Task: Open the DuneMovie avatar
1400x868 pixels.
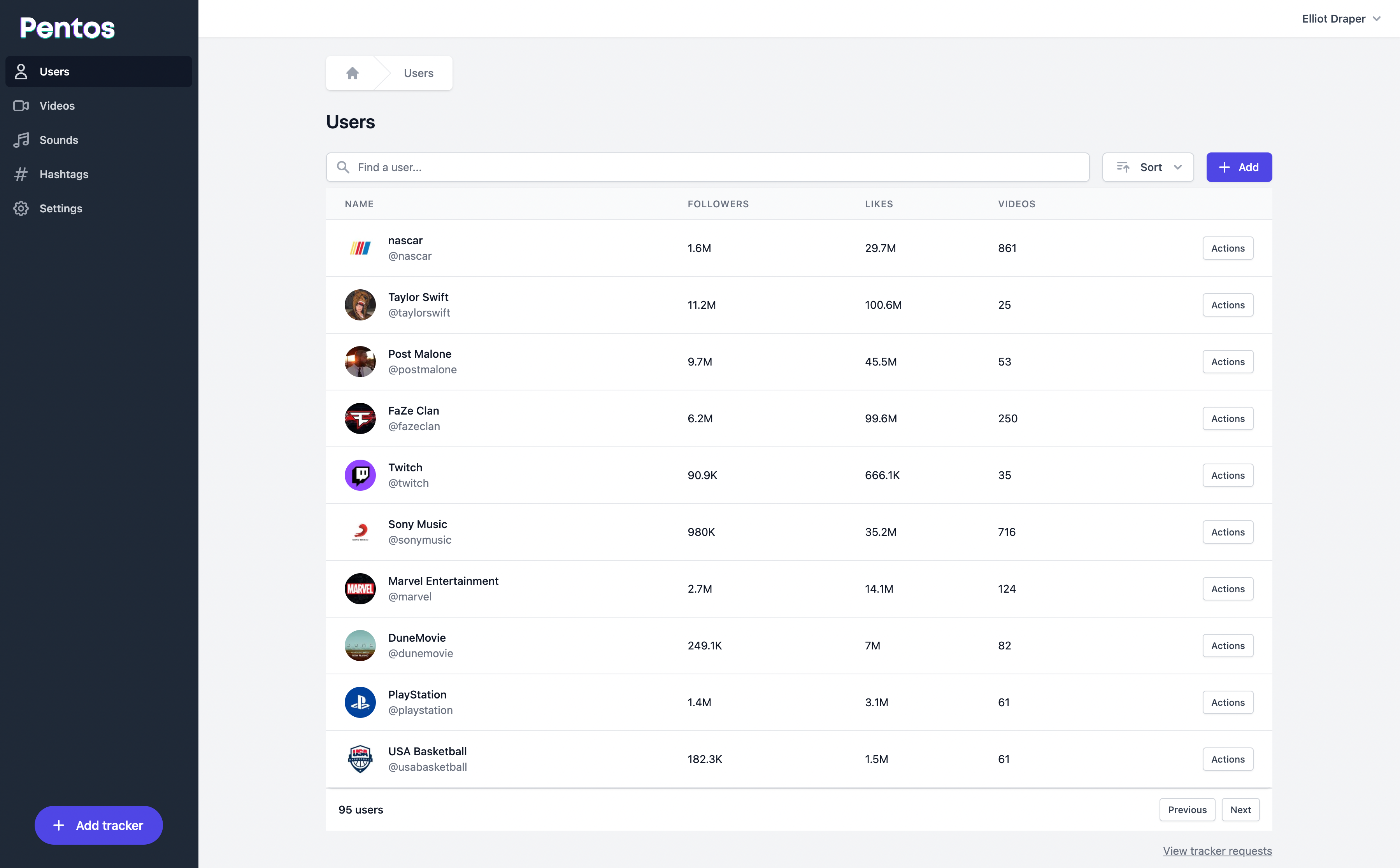Action: [360, 646]
